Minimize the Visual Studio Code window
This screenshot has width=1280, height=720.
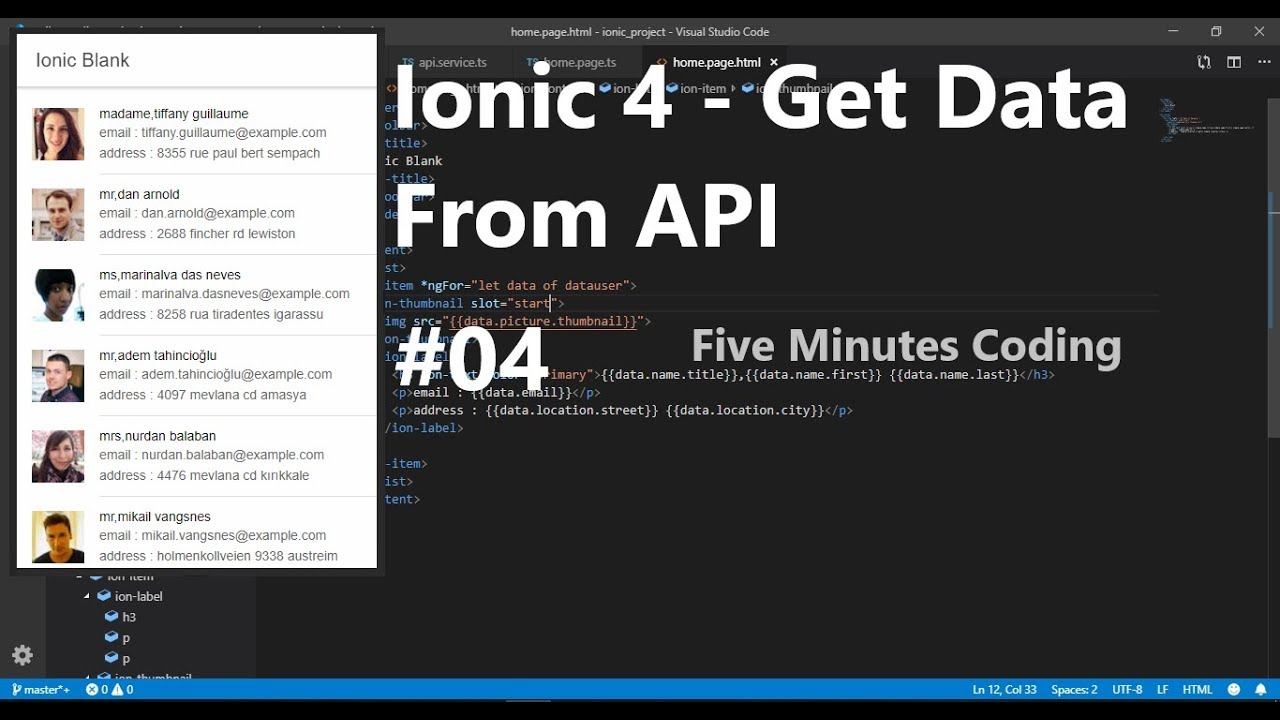click(1173, 31)
